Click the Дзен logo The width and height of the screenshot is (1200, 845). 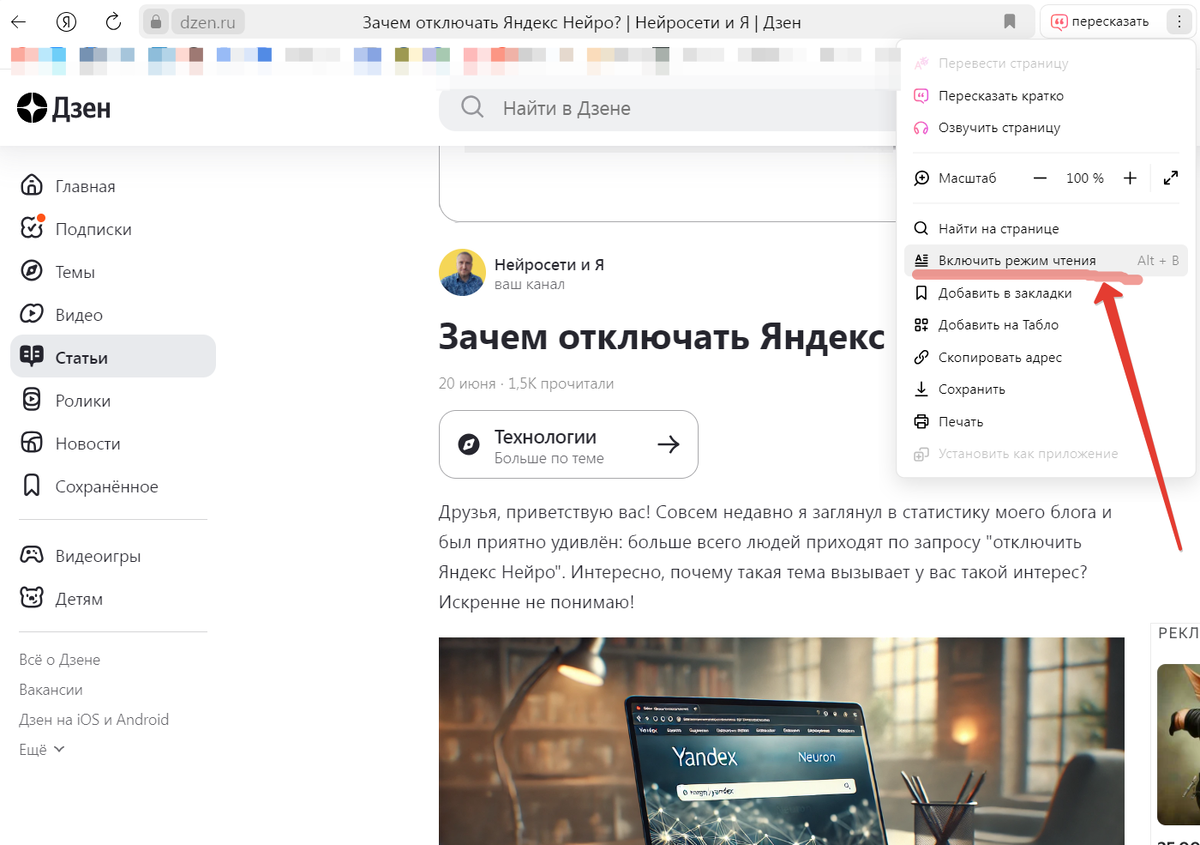[x=64, y=108]
